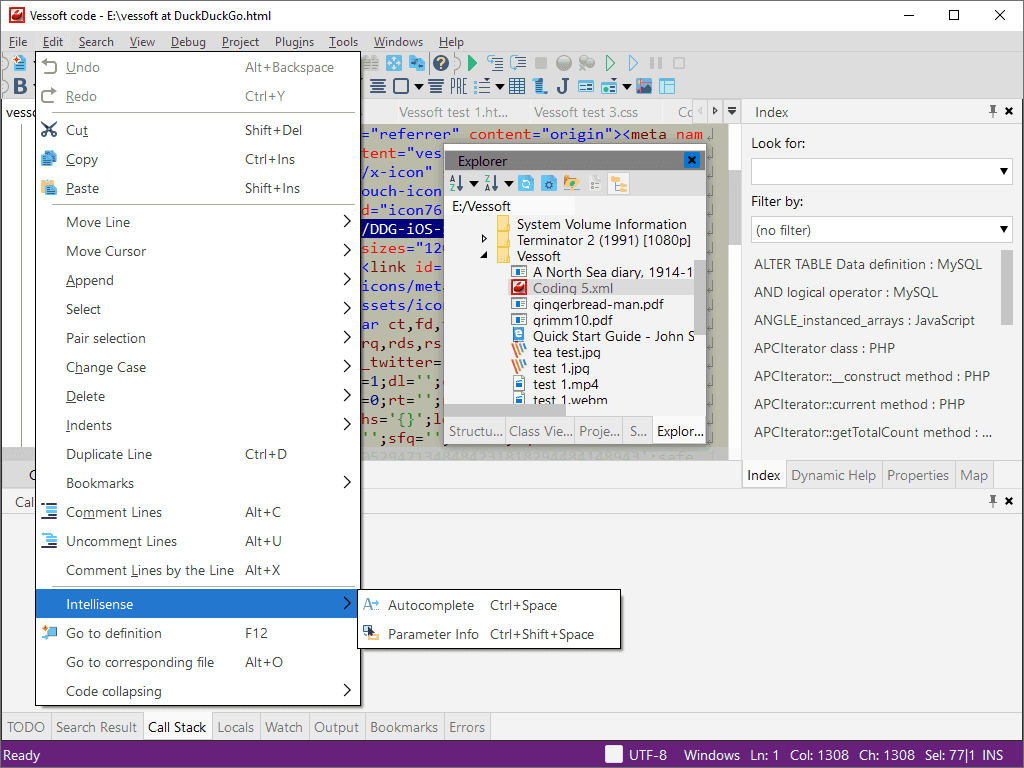
Task: Click the green Run arrow in the toolbar
Action: 473,63
